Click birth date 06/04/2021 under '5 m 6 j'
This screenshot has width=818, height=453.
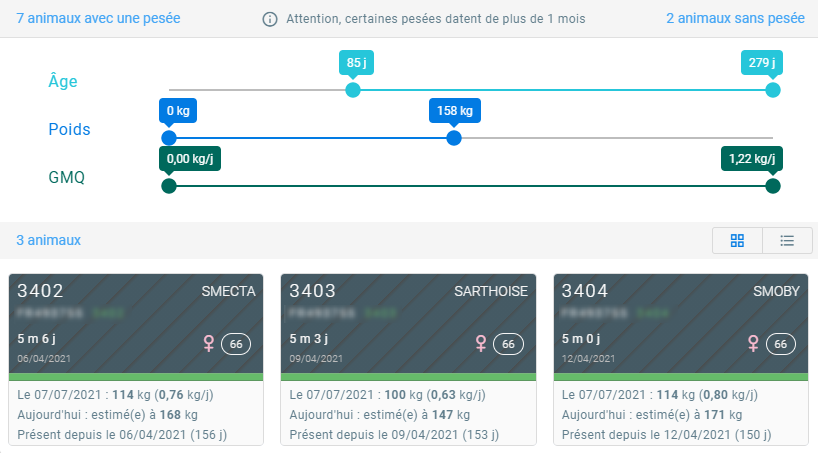(44, 359)
